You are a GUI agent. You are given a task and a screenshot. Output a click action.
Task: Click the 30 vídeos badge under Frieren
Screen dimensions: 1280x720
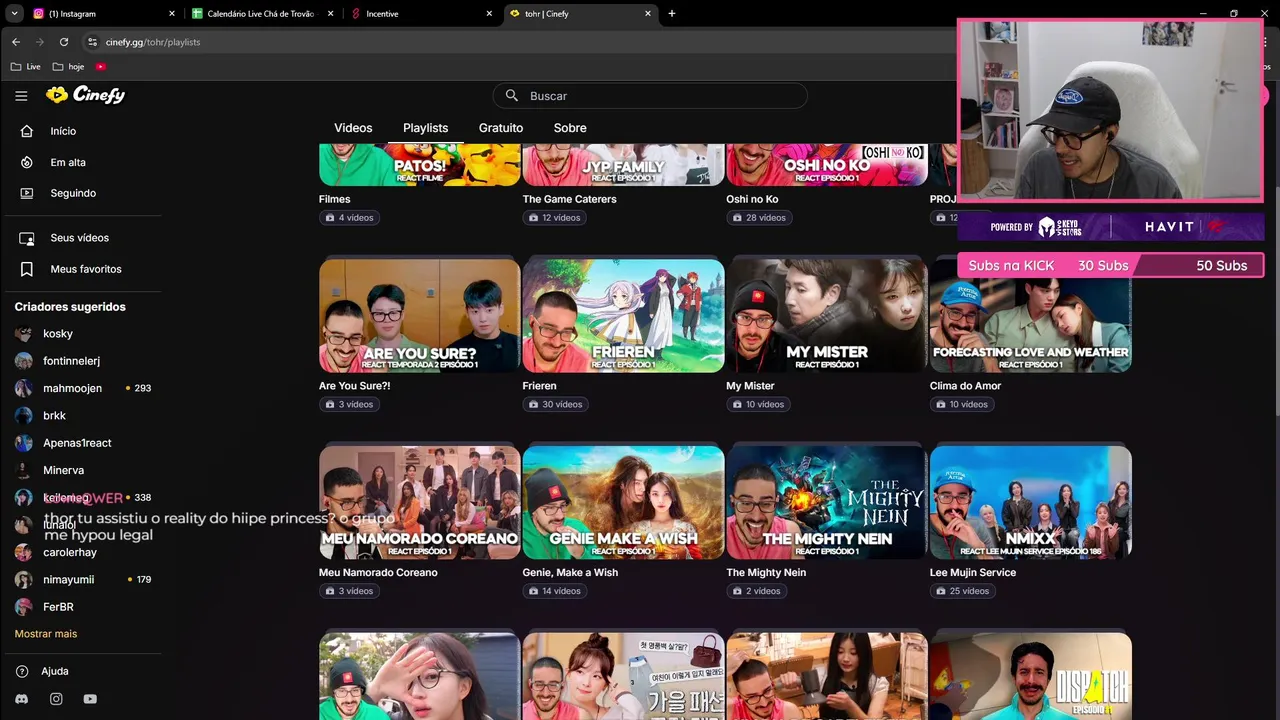click(556, 405)
